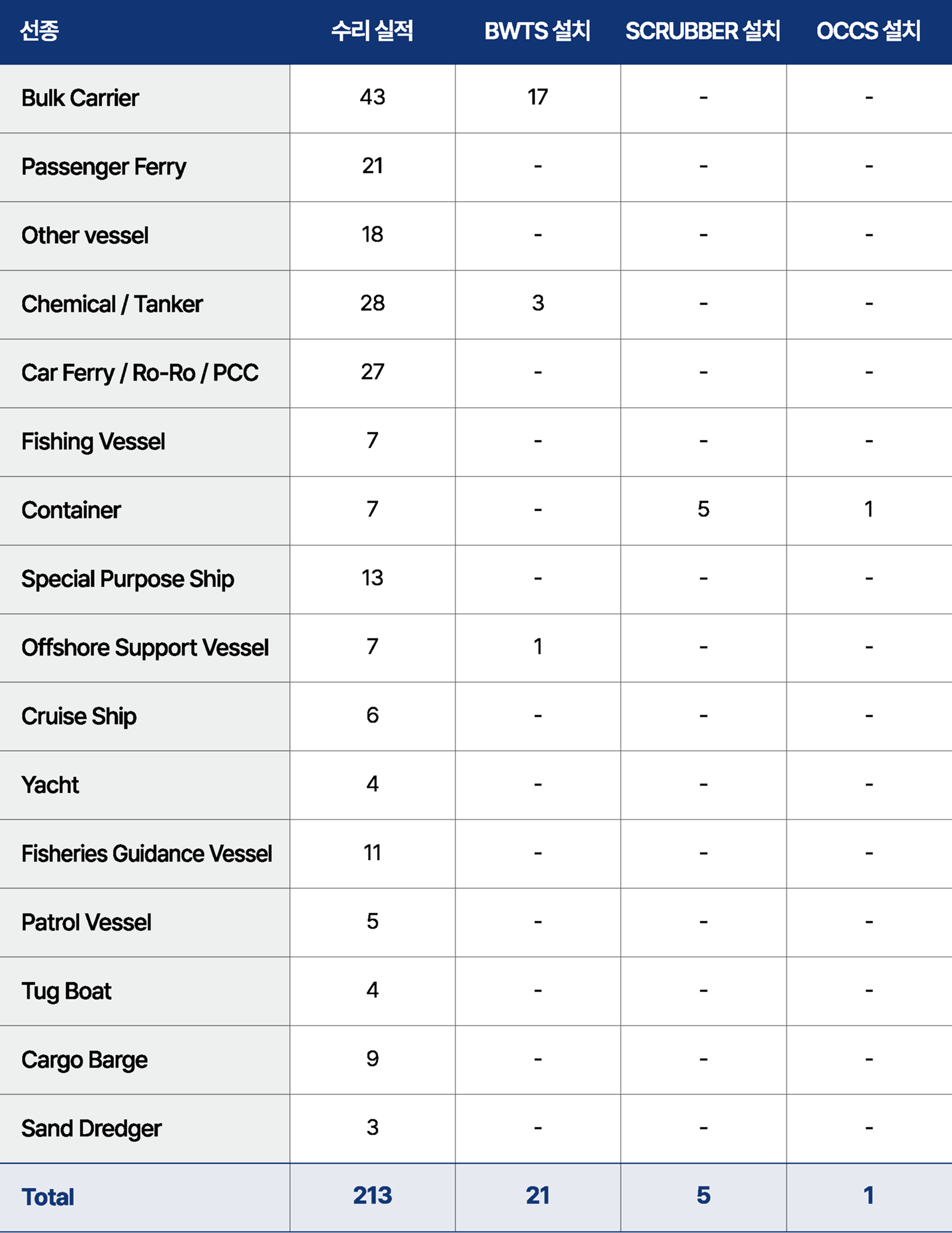Click the Special Purpose Ship label
Viewport: 952px width, 1233px height.
tap(127, 579)
